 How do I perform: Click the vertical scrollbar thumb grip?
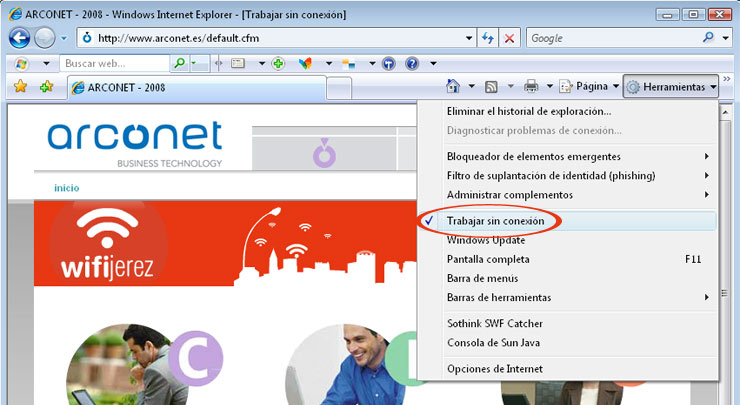[x=725, y=293]
